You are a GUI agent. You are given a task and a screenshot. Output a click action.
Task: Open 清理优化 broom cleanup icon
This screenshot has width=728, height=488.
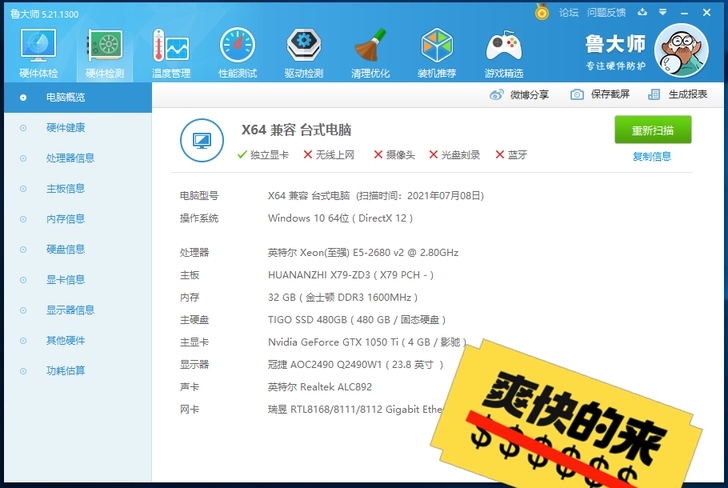(370, 53)
